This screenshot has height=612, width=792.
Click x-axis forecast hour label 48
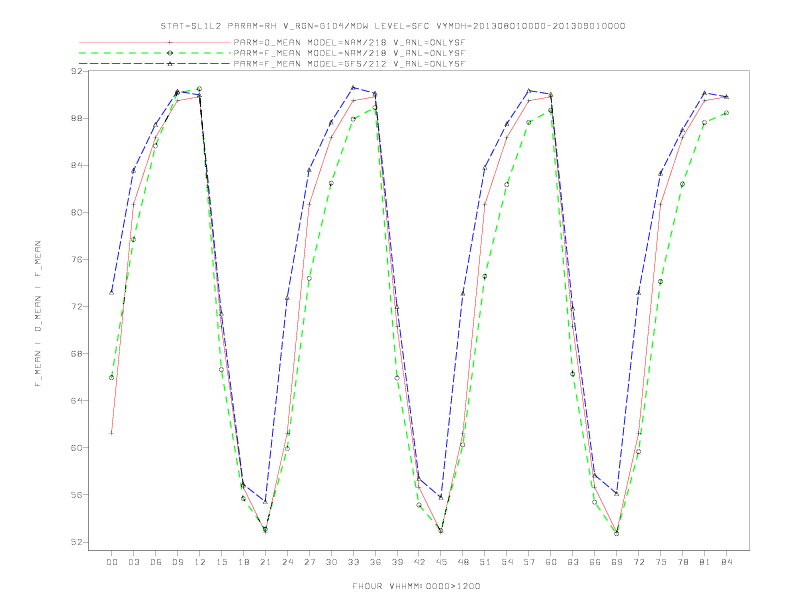point(463,562)
